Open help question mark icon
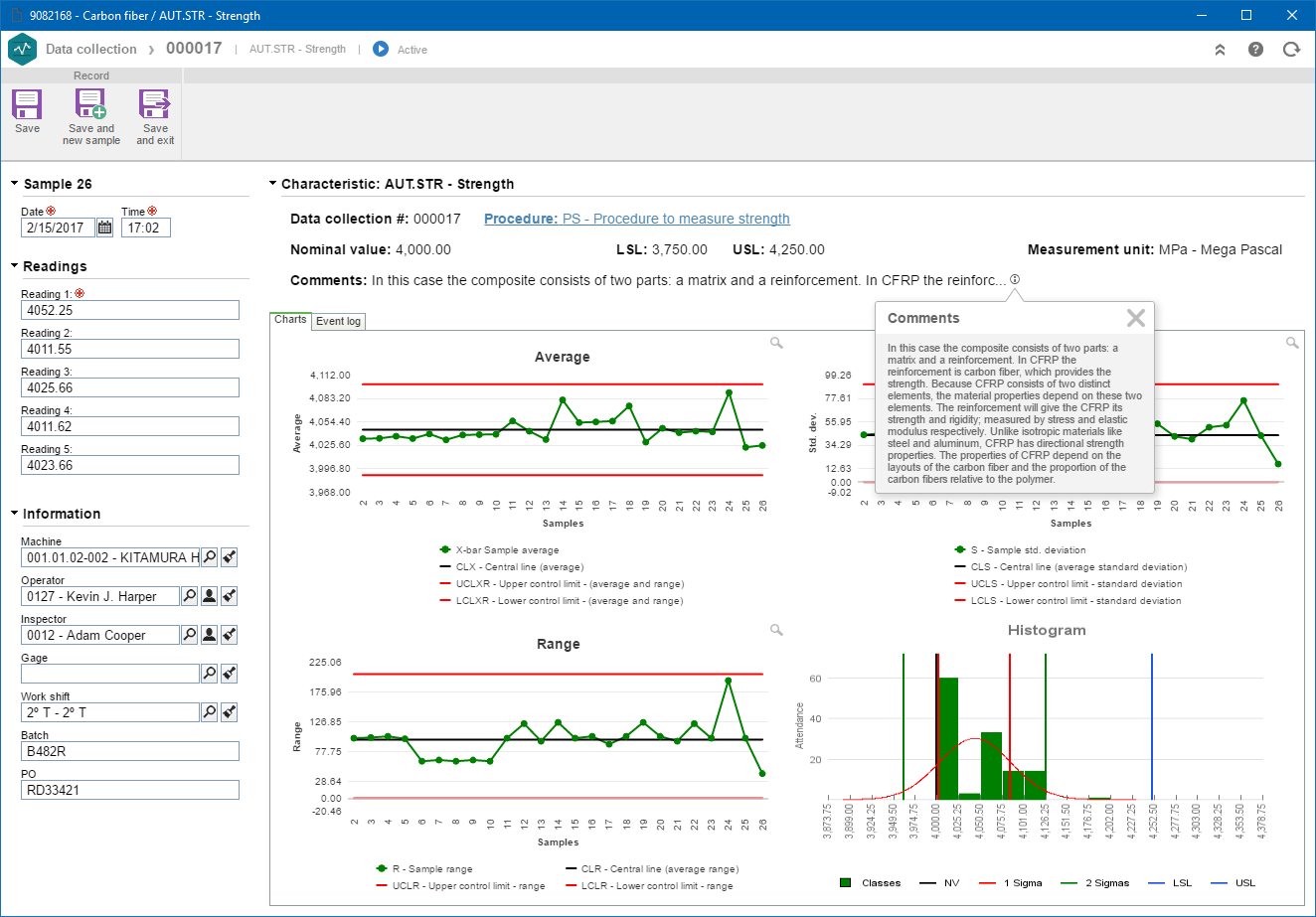The width and height of the screenshot is (1316, 917). tap(1255, 49)
